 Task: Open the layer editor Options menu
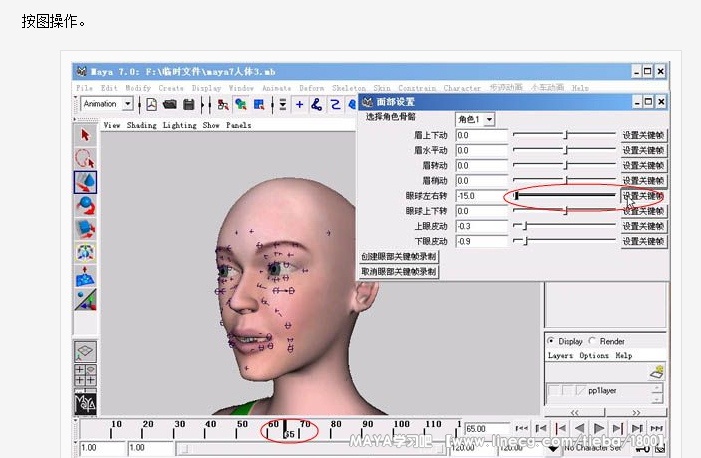click(594, 356)
